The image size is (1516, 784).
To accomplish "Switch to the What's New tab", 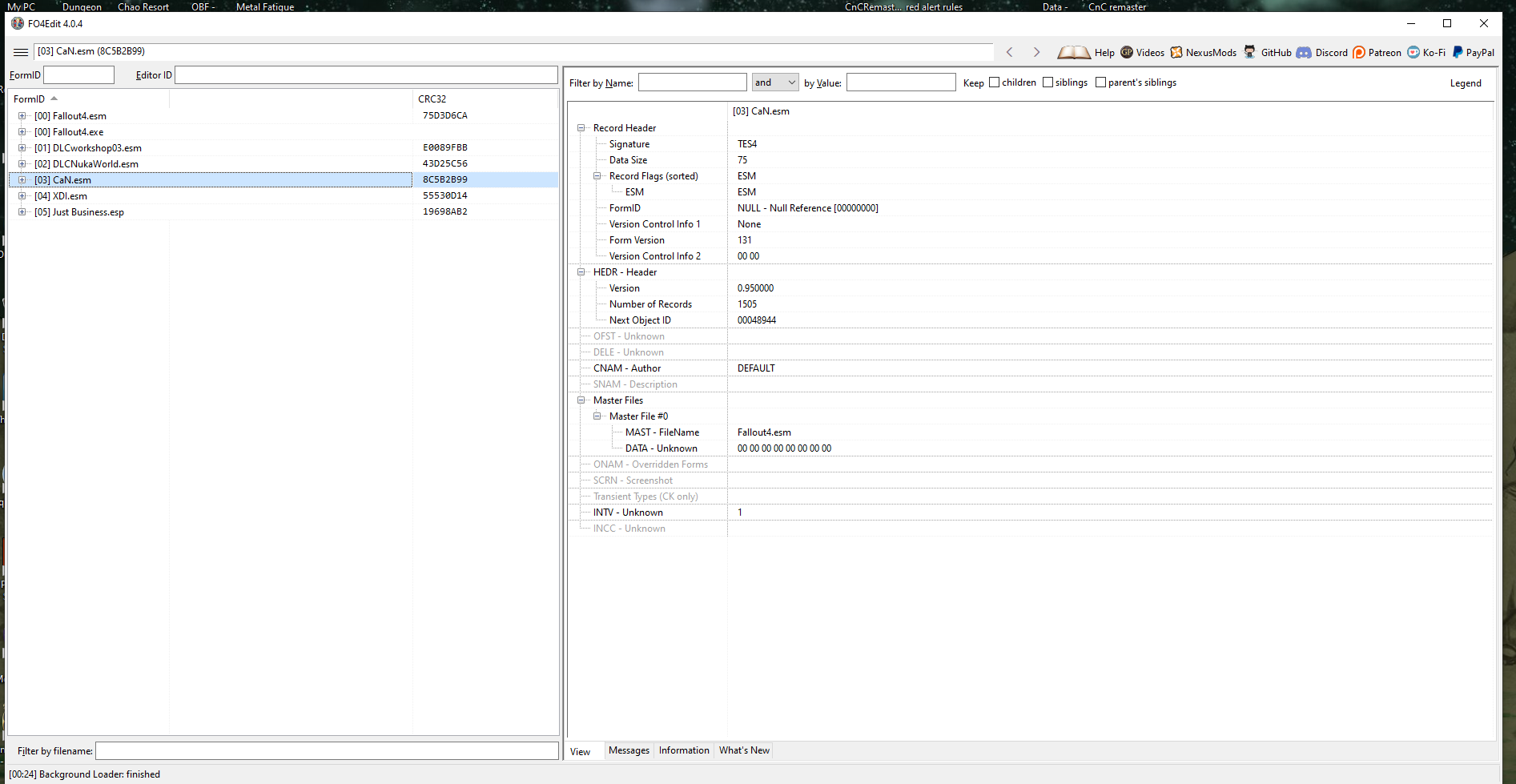I will click(x=744, y=750).
